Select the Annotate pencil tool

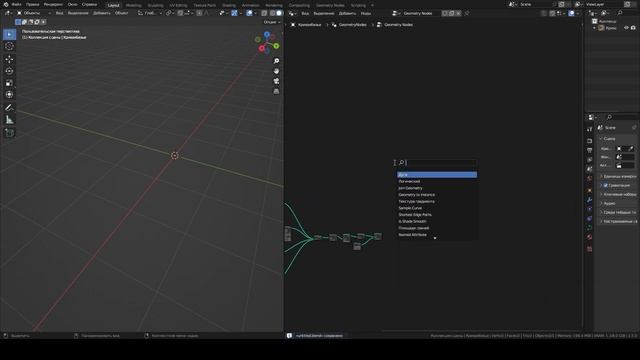click(9, 108)
